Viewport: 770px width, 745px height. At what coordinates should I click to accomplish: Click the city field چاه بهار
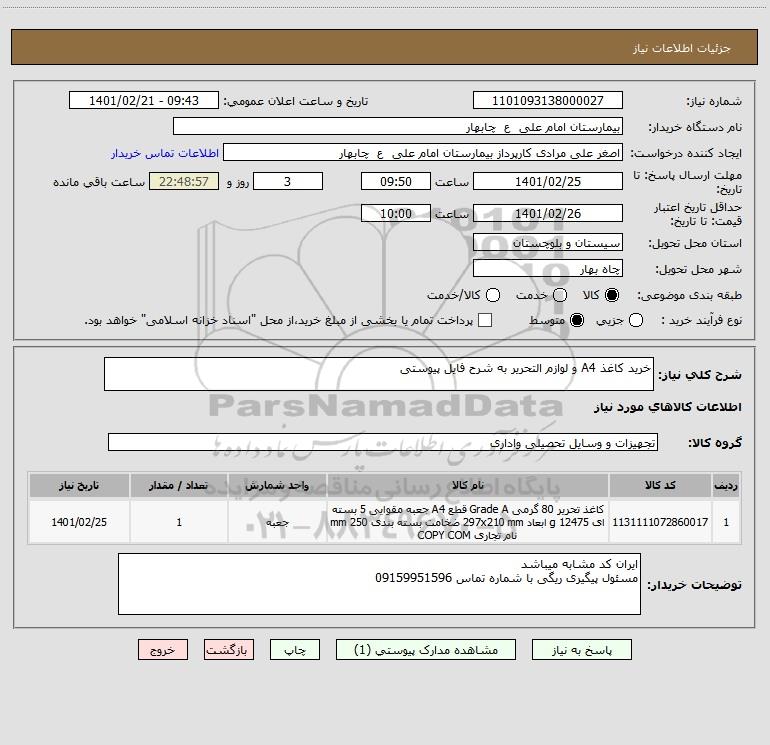[x=548, y=268]
